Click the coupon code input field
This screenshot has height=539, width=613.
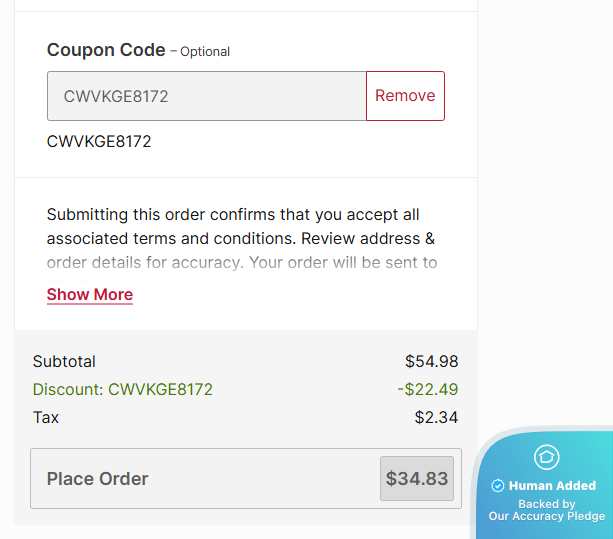pos(206,96)
